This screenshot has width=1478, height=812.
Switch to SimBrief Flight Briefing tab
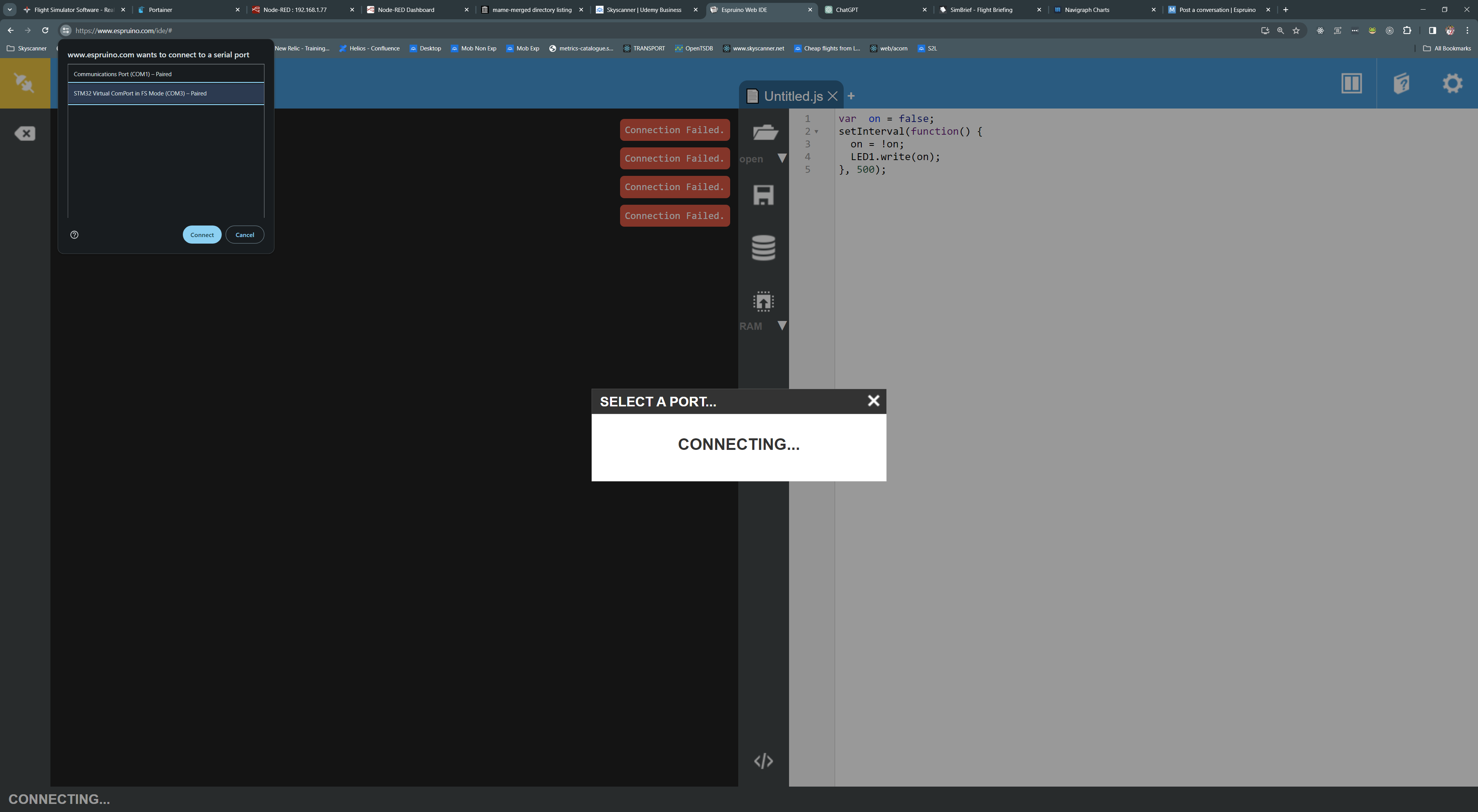(x=991, y=10)
